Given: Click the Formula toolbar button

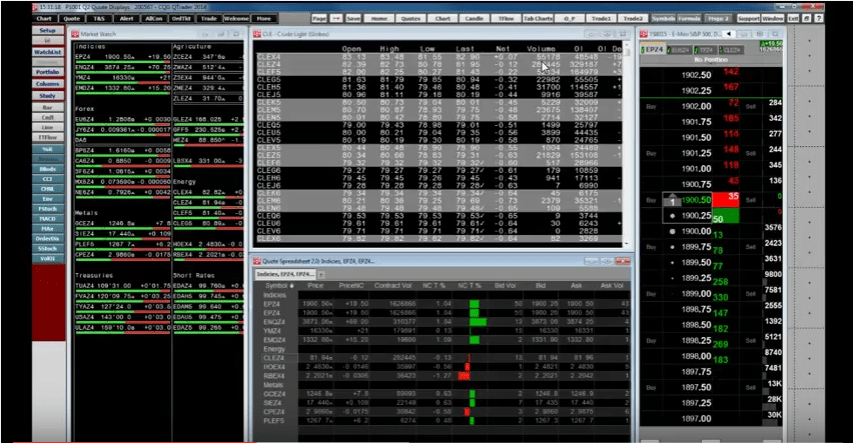Looking at the screenshot, I should point(689,19).
